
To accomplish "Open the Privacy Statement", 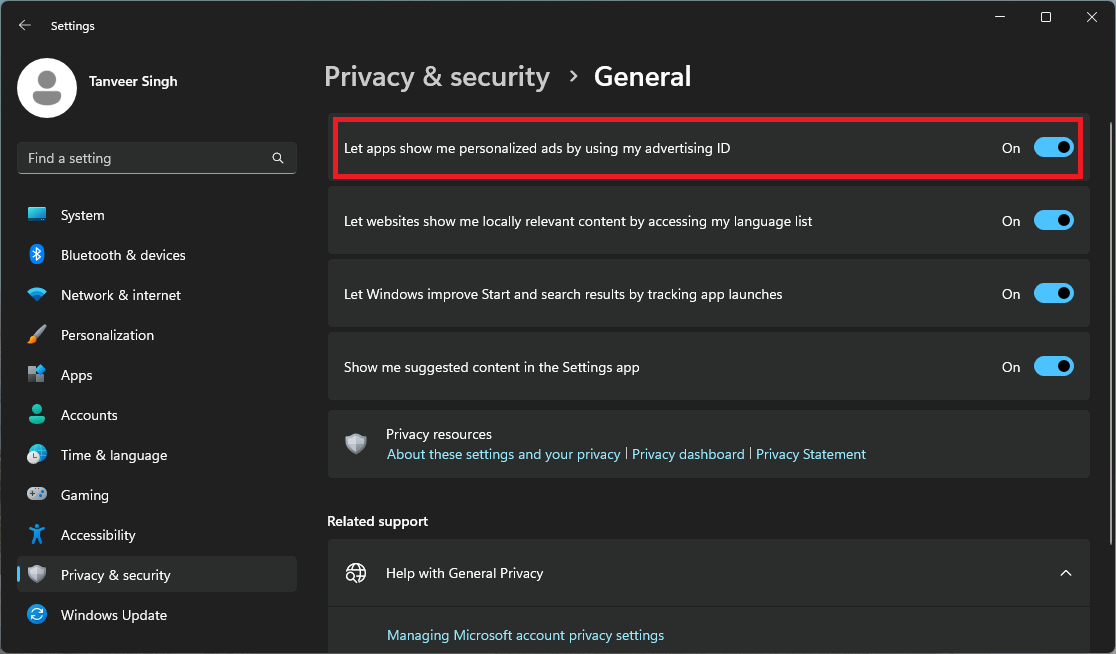I will (x=811, y=453).
